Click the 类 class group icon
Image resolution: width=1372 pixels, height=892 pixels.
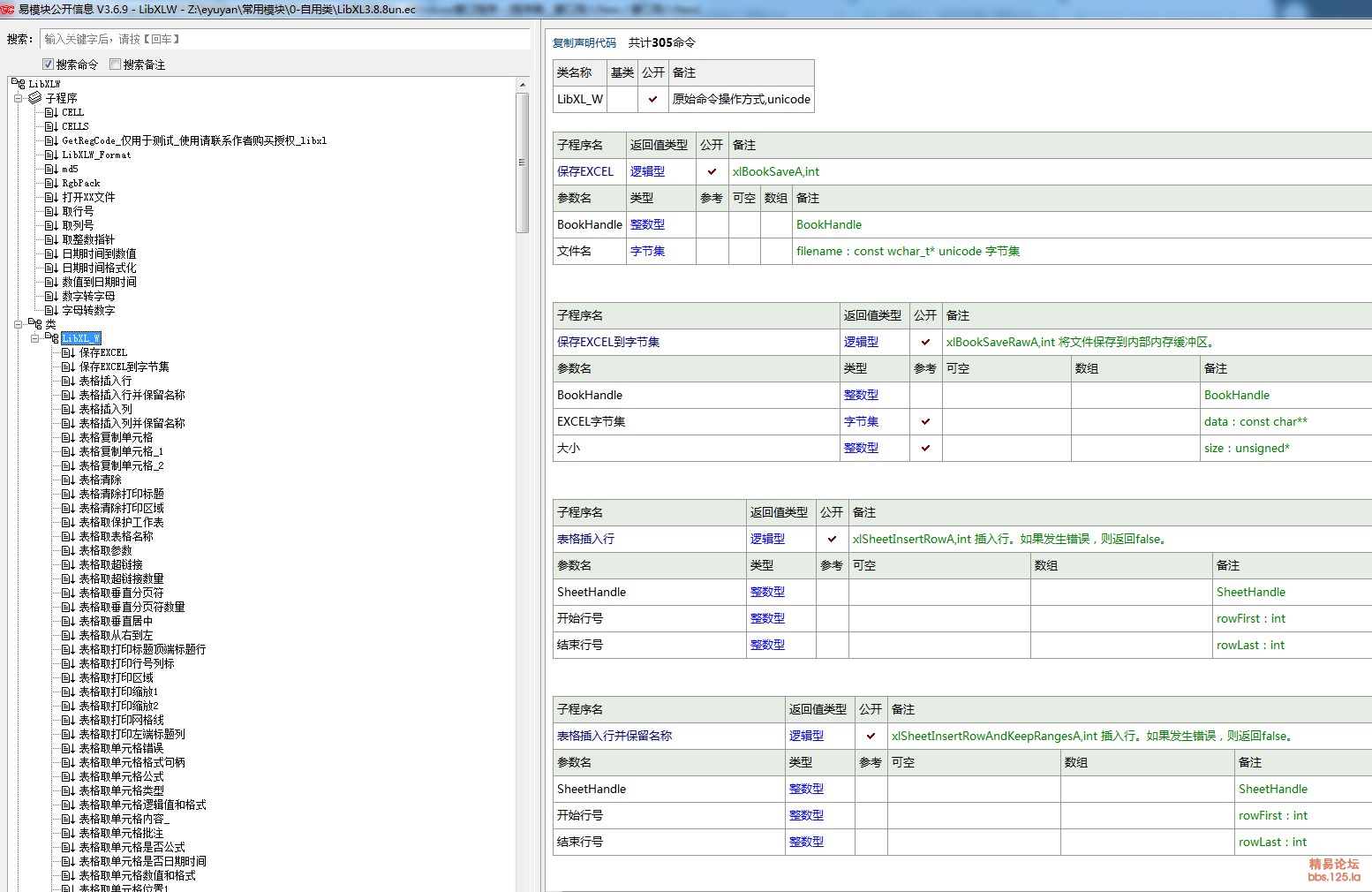click(35, 324)
